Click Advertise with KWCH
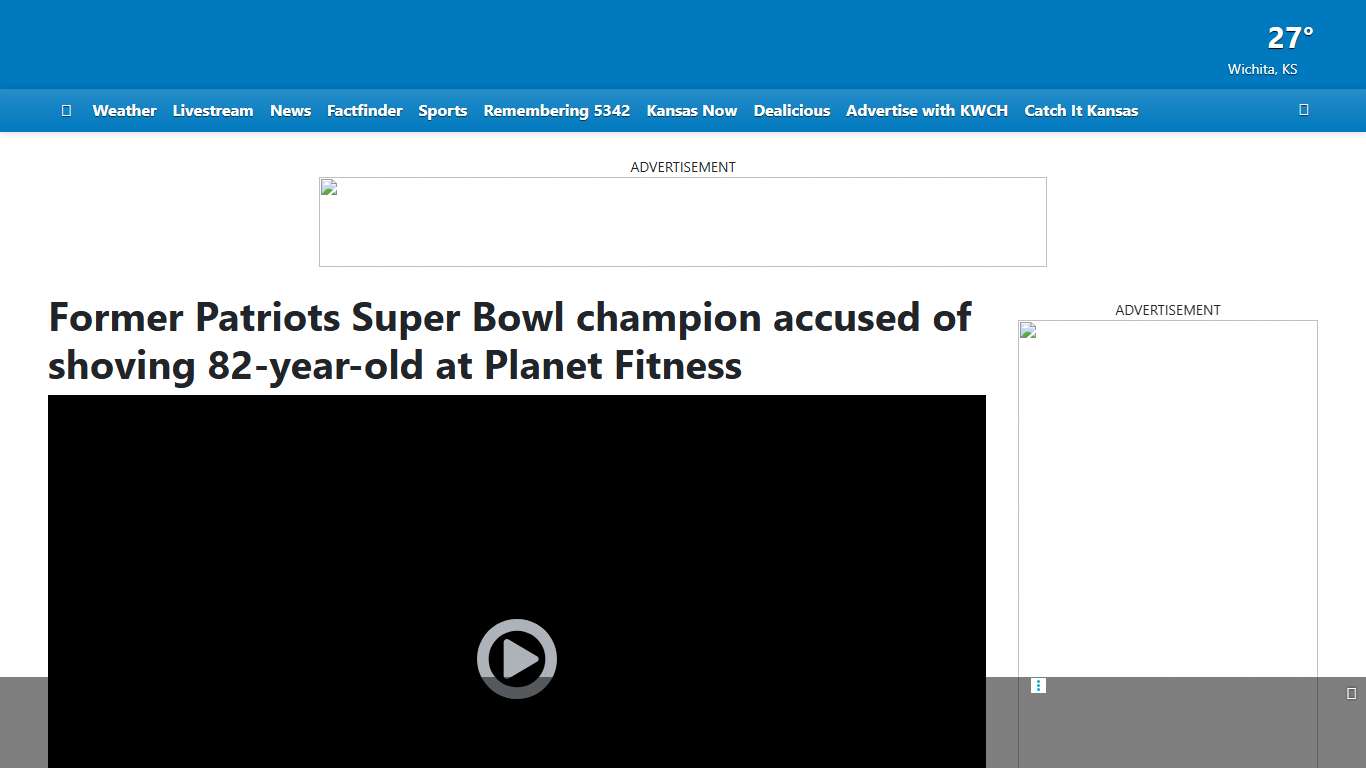1366x768 pixels. [926, 110]
